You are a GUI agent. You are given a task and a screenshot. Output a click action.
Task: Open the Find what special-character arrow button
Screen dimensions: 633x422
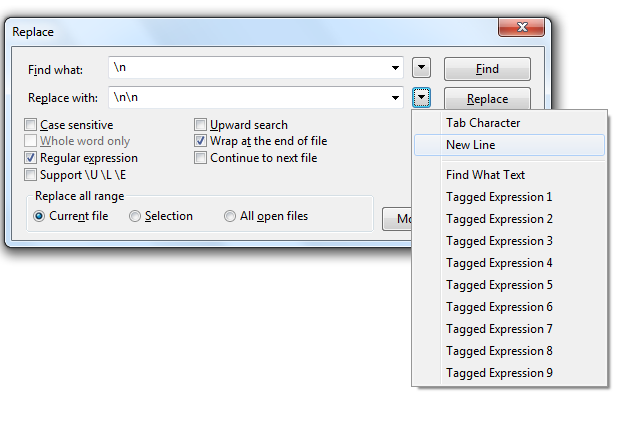click(x=422, y=68)
